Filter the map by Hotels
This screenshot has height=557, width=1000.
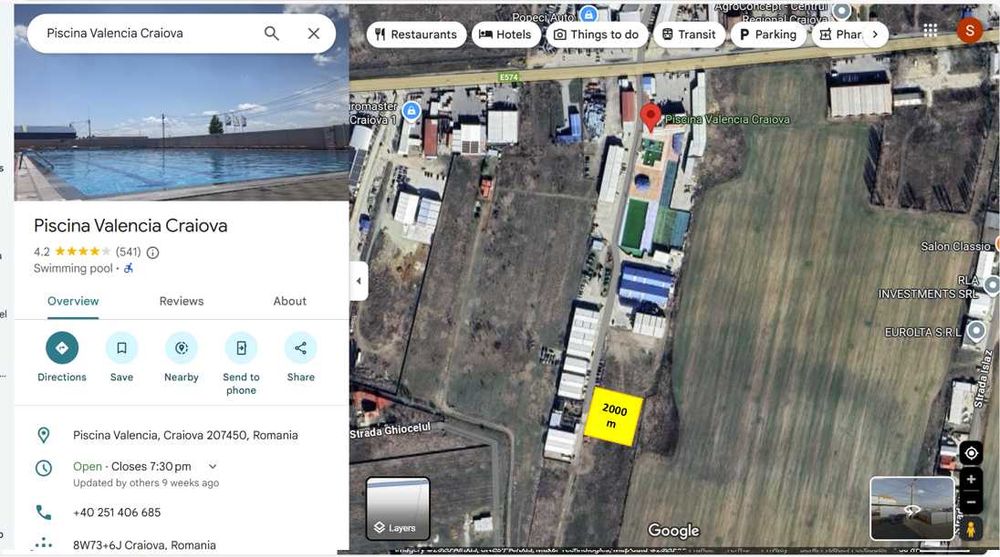pyautogui.click(x=505, y=34)
